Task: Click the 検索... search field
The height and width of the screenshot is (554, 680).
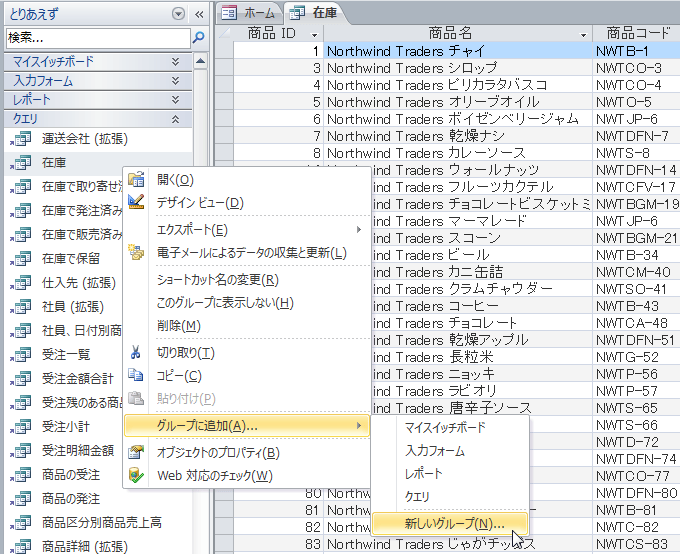Action: pyautogui.click(x=98, y=38)
